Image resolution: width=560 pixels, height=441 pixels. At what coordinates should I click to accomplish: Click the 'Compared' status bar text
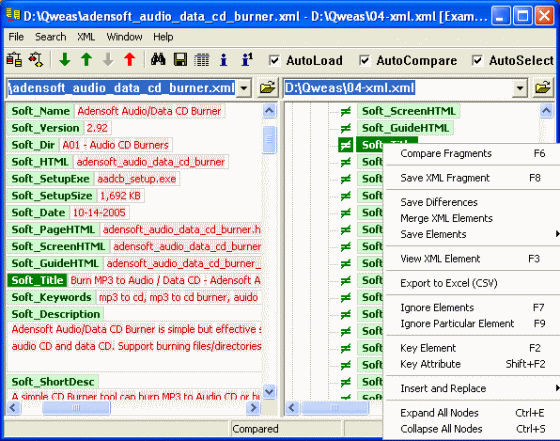[x=255, y=429]
